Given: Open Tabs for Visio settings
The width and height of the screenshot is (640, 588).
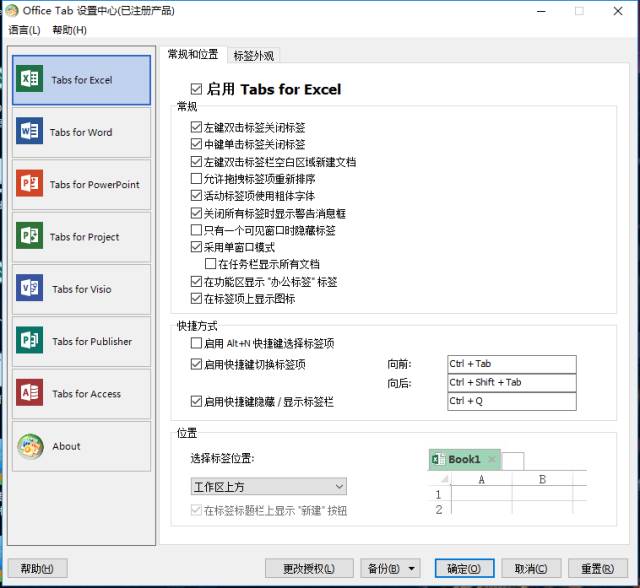Looking at the screenshot, I should click(81, 288).
